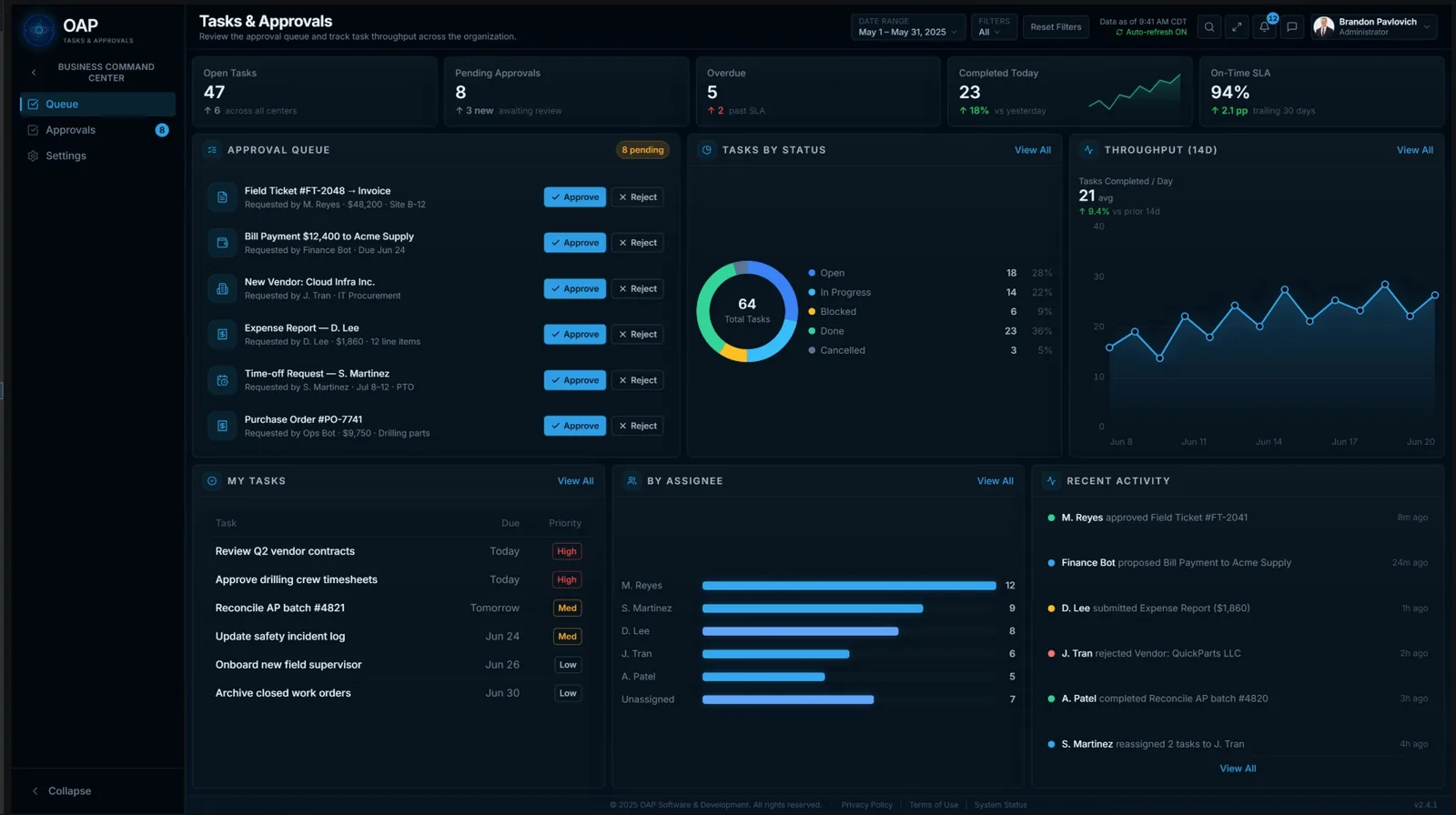This screenshot has width=1456, height=815.
Task: Click the Field Ticket #FT-2048 document icon
Action: (222, 197)
